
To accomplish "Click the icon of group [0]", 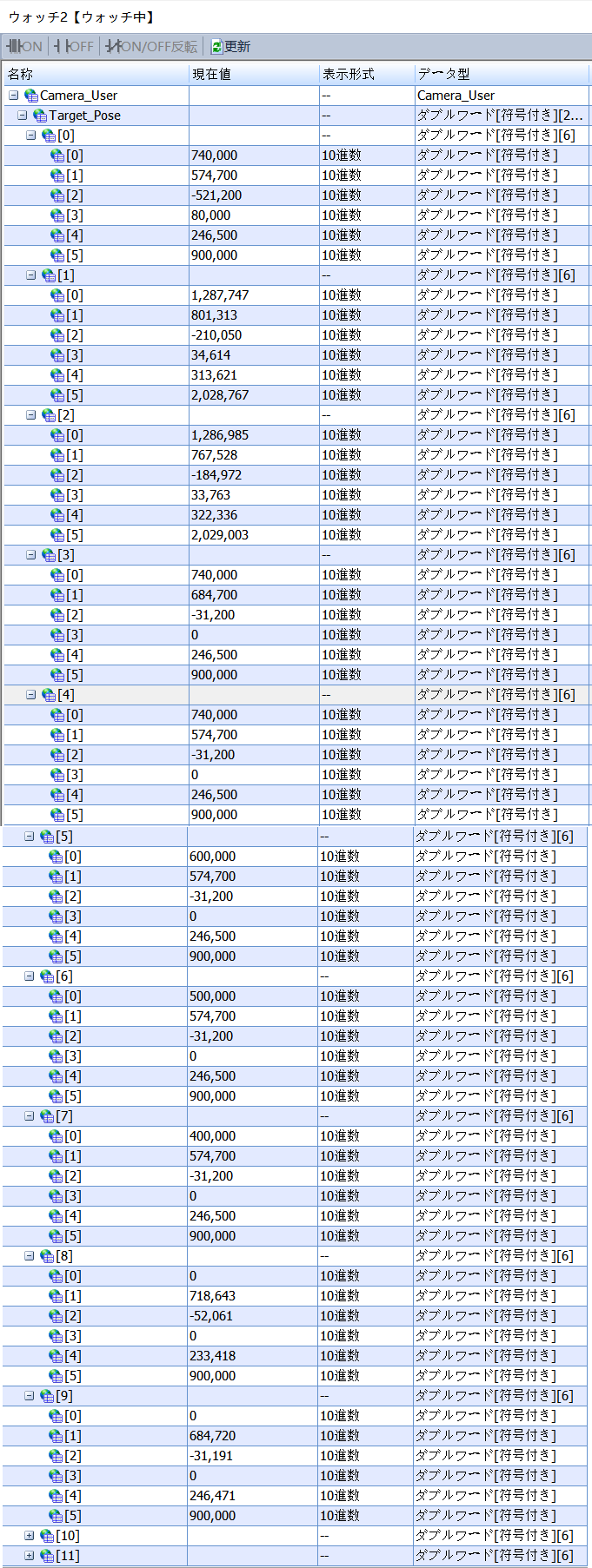I will [49, 136].
